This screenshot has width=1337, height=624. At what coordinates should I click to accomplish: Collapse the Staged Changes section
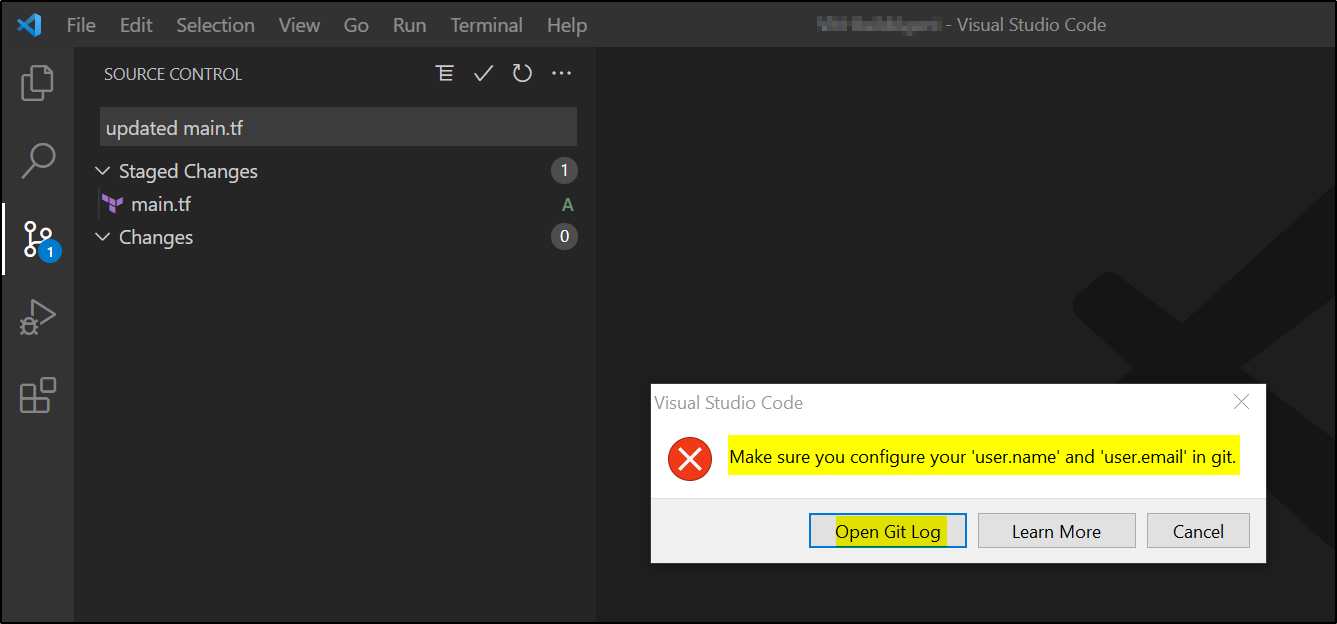102,171
